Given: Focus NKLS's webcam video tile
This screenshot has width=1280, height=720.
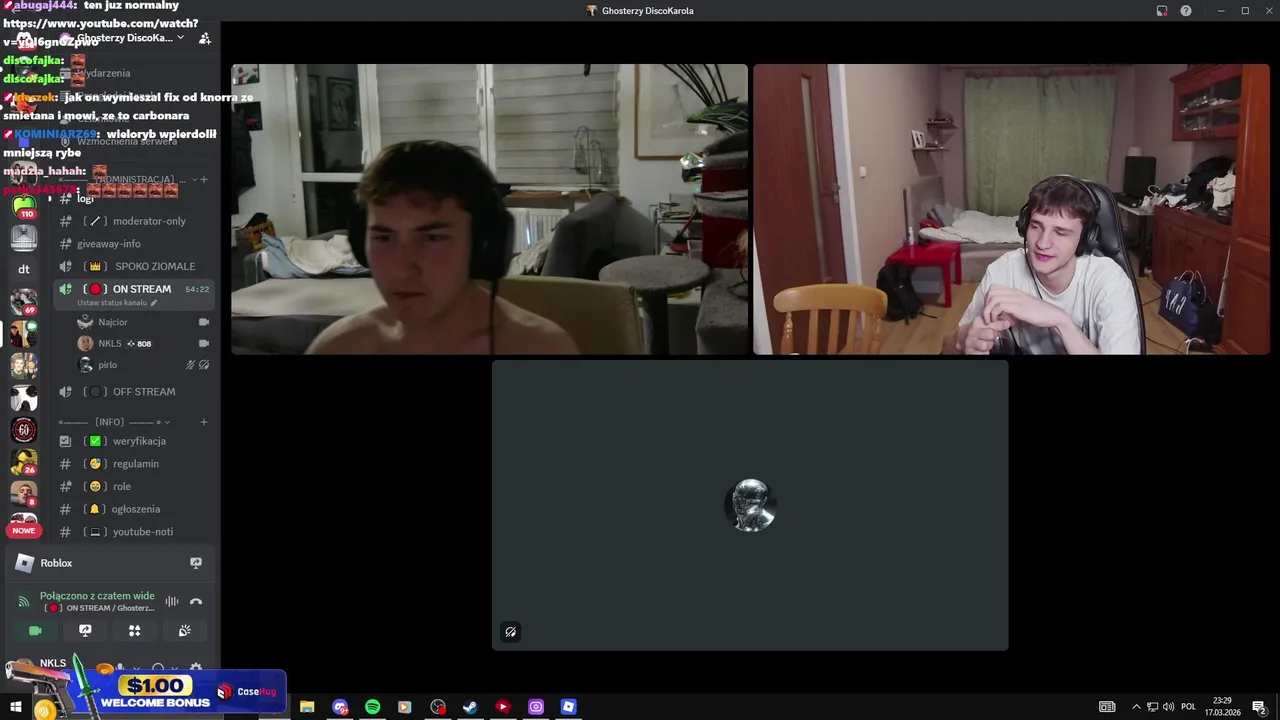Looking at the screenshot, I should (x=1011, y=209).
